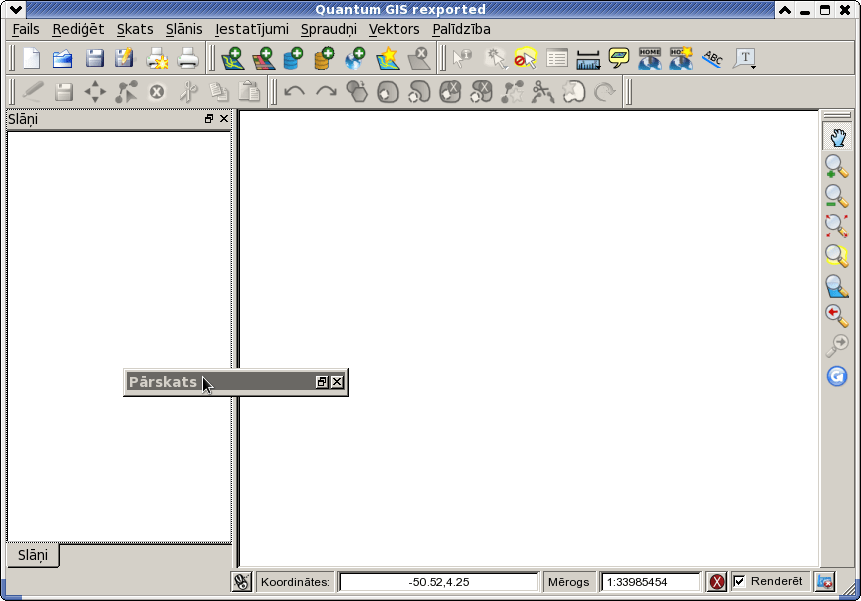The height and width of the screenshot is (601, 861).
Task: Save project as with pencil floppy icon
Action: pyautogui.click(x=125, y=59)
